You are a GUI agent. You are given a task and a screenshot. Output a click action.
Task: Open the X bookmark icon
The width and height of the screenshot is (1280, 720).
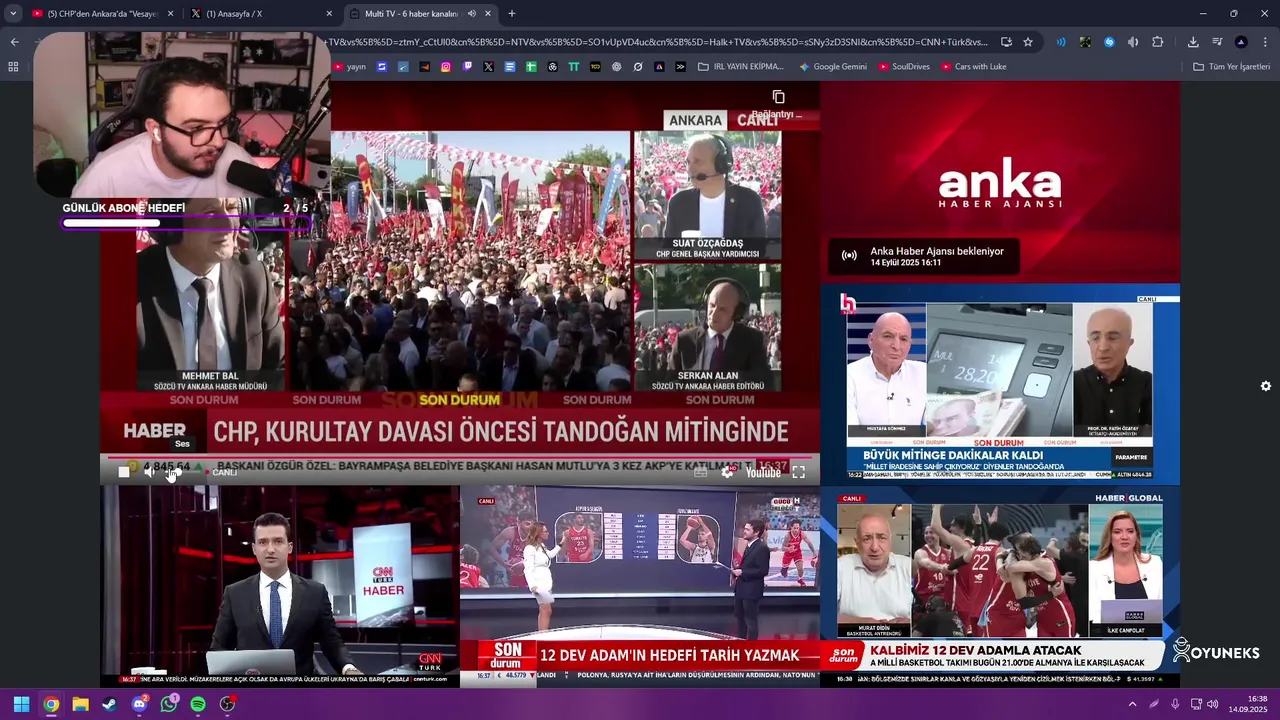tap(488, 67)
